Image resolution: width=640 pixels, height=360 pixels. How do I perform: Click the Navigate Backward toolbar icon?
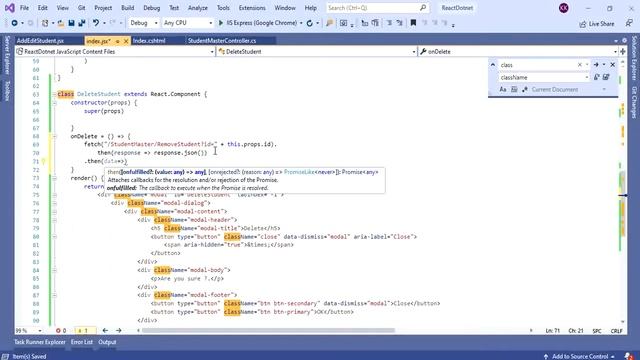coord(14,23)
